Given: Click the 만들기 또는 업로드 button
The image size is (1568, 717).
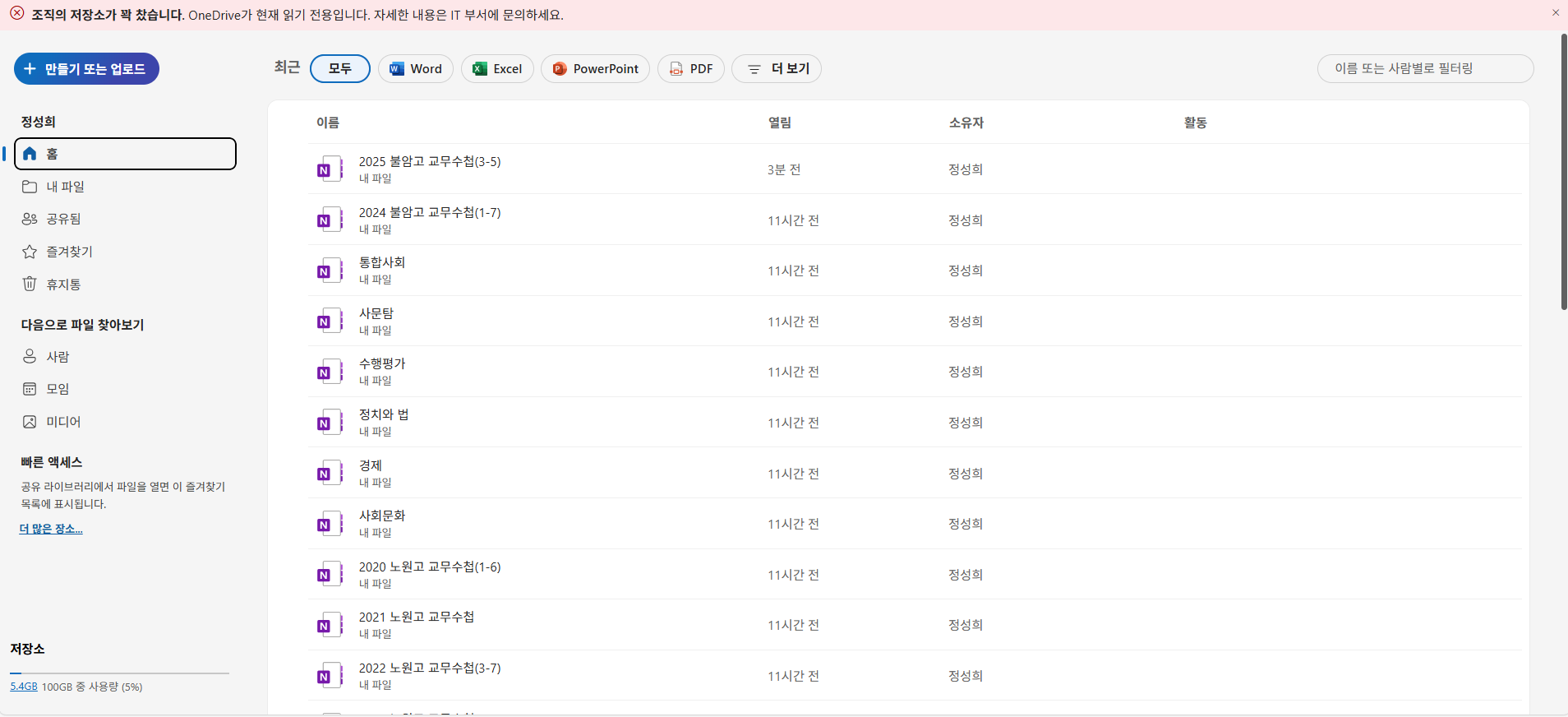Looking at the screenshot, I should pyautogui.click(x=86, y=69).
